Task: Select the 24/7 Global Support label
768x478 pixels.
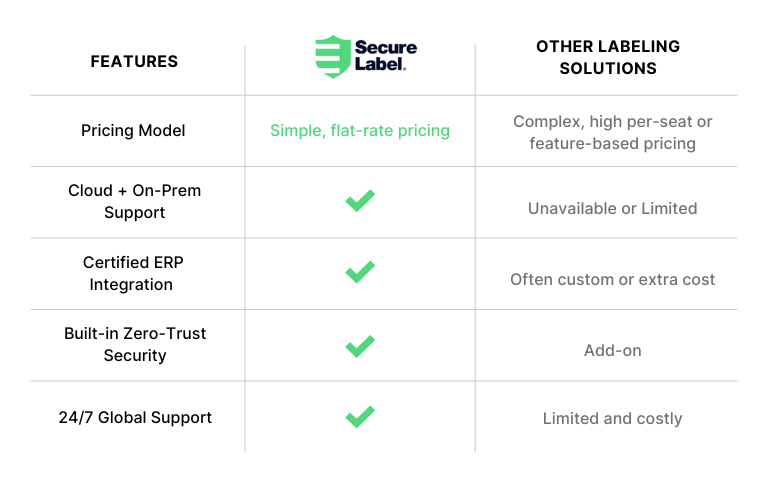Action: pos(135,418)
